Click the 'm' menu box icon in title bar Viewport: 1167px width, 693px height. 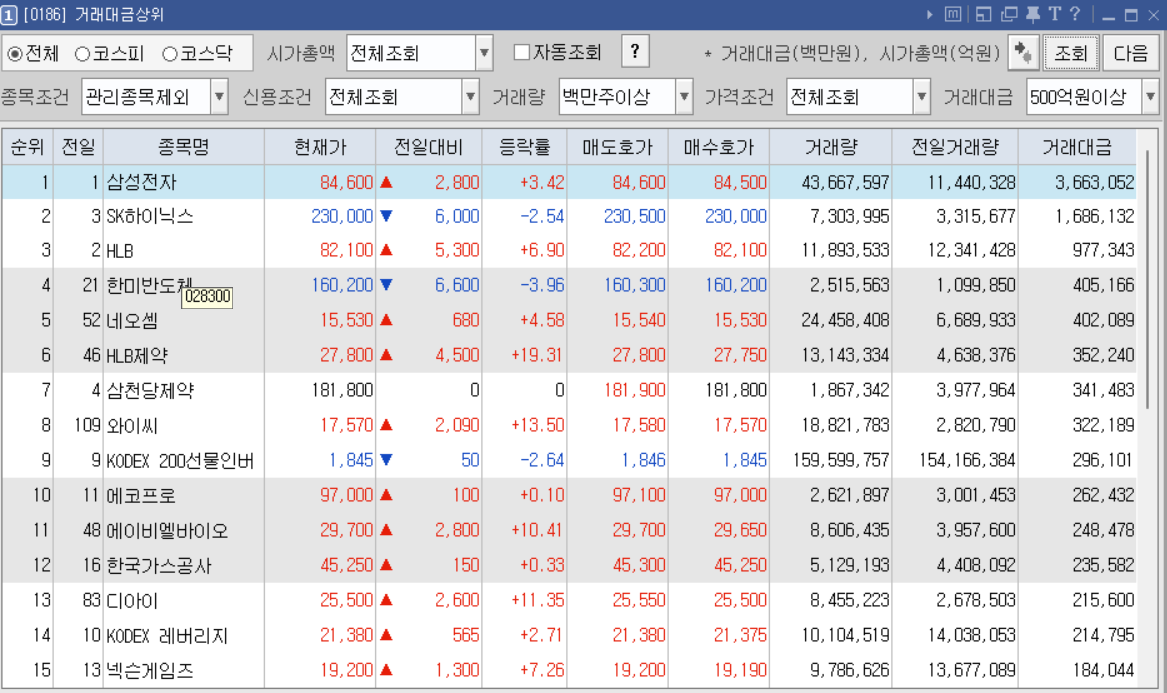click(x=953, y=14)
